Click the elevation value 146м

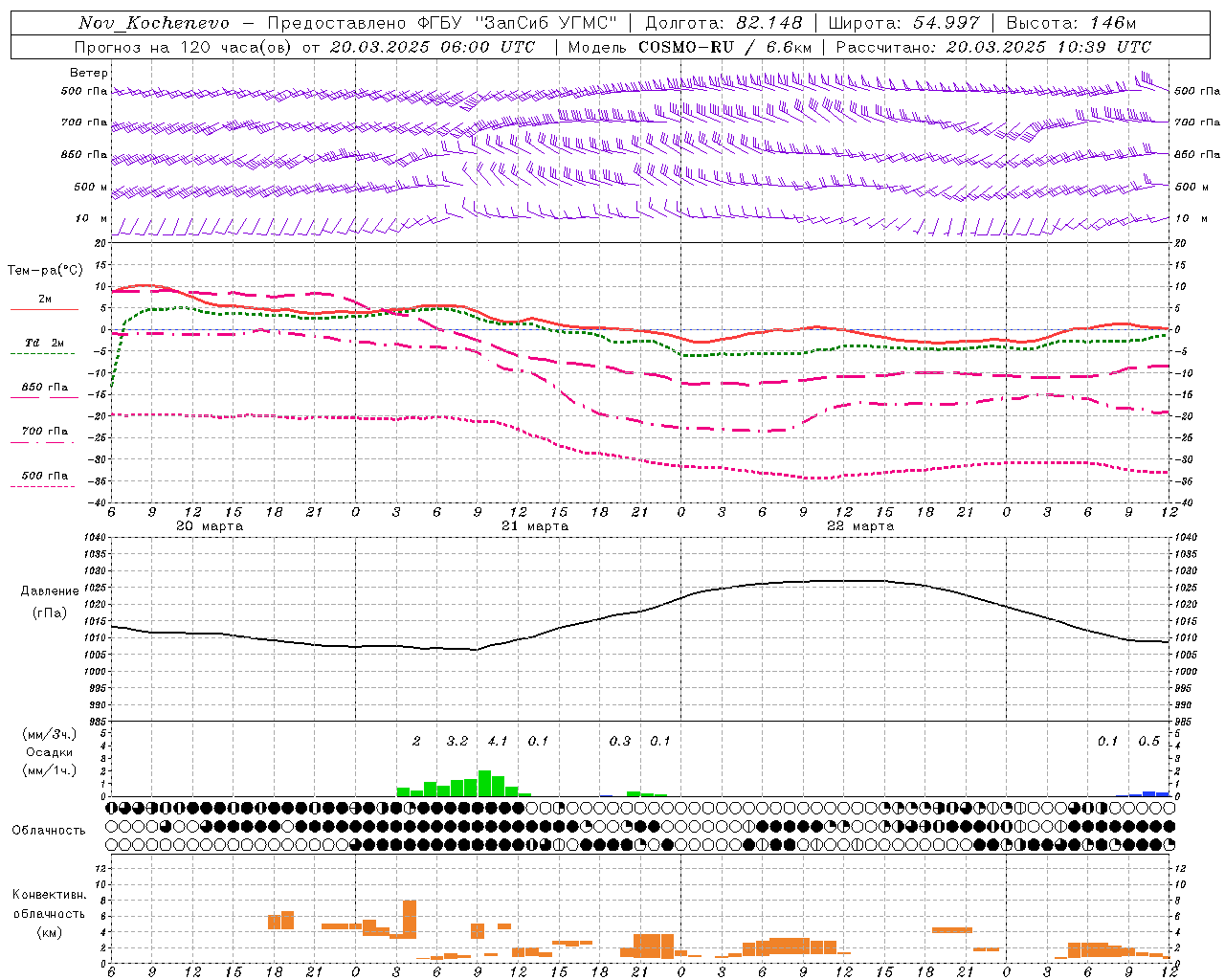(x=1113, y=23)
